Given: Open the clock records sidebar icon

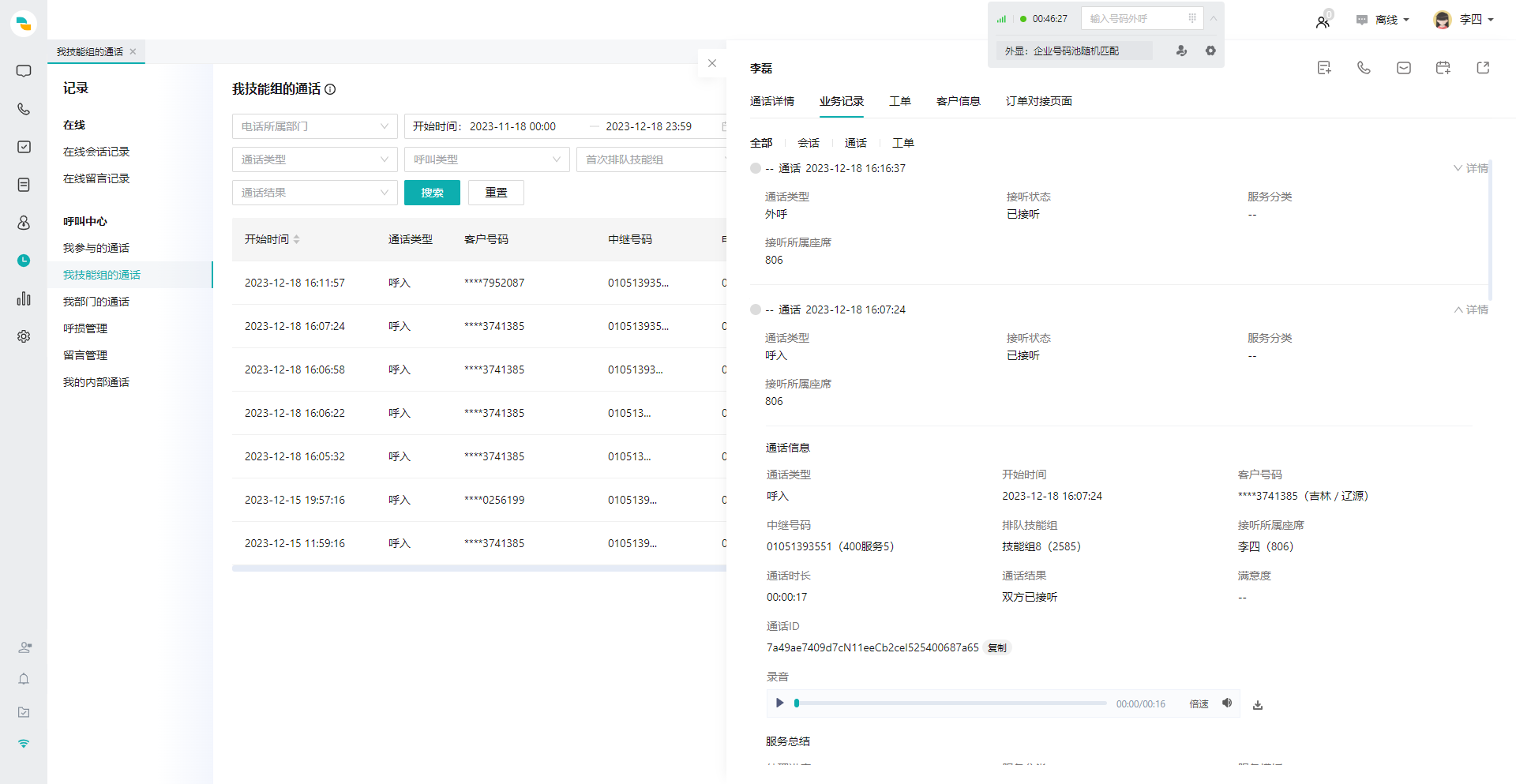Looking at the screenshot, I should tap(24, 261).
